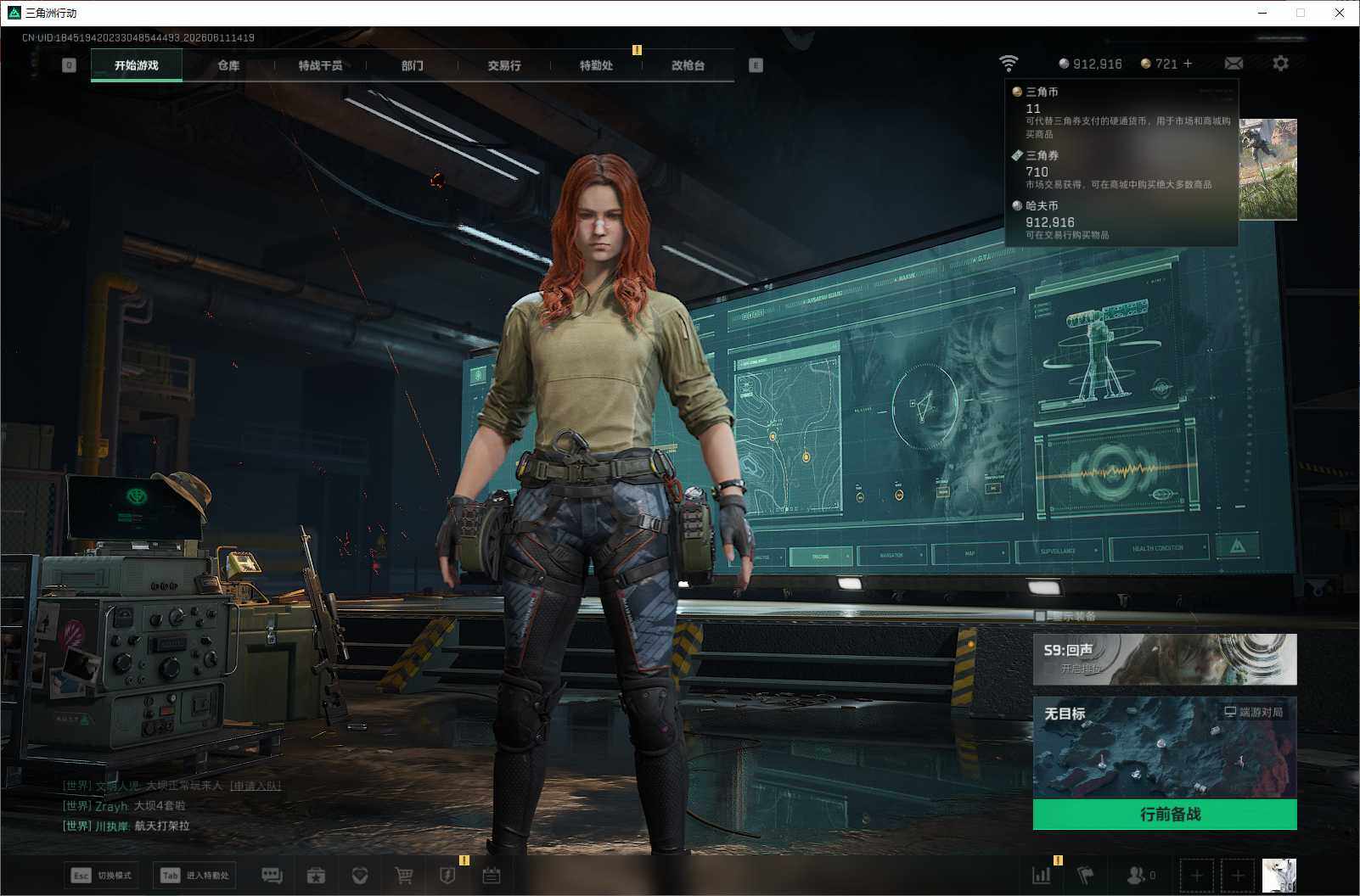This screenshot has width=1360, height=896.
Task: Click the chat bubbles icon in bottom bar
Action: point(272,875)
